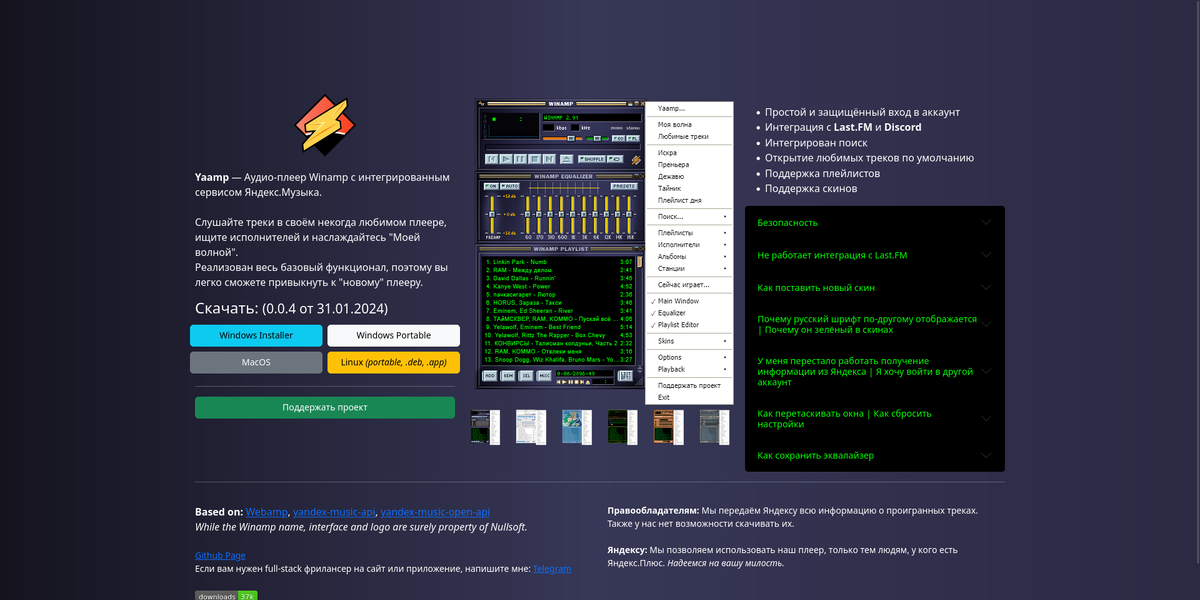Open Options submenu

(689, 357)
